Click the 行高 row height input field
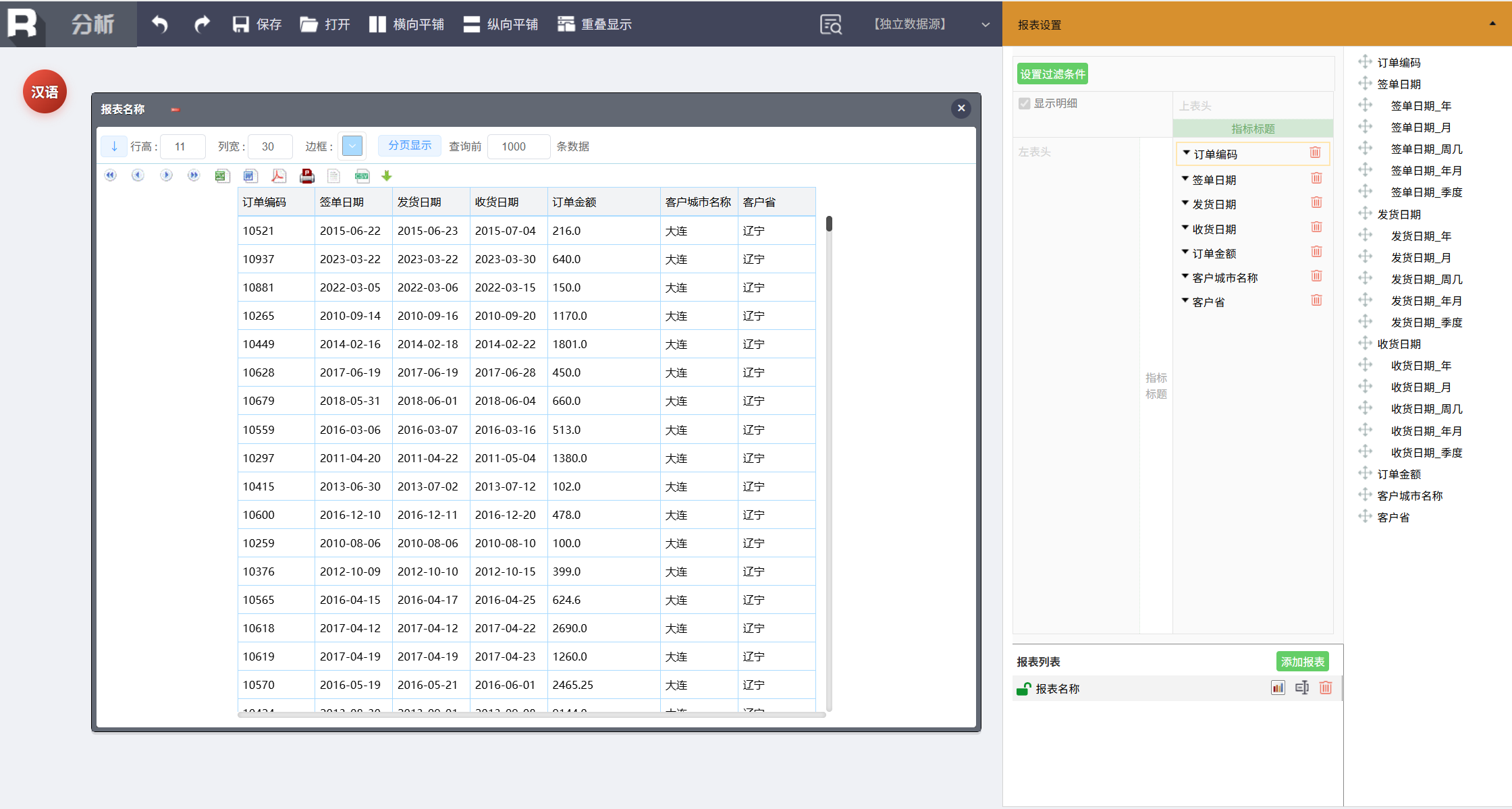1512x809 pixels. coord(182,146)
